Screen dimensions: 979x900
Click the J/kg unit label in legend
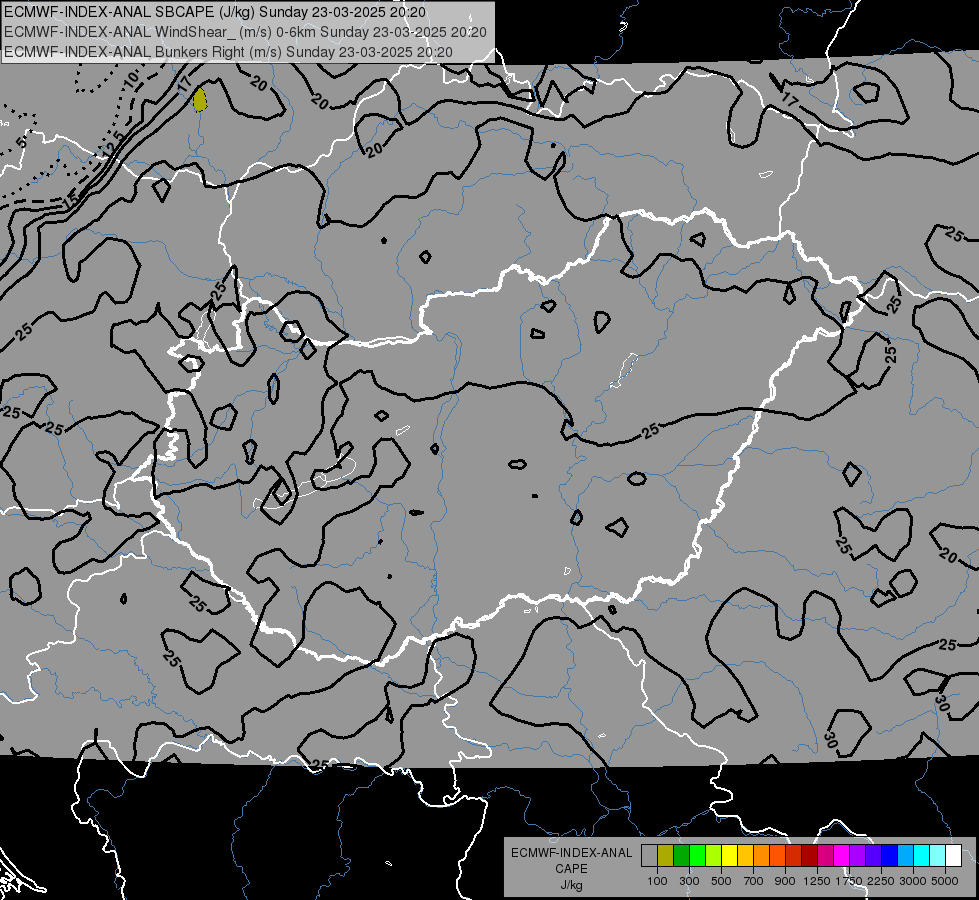(571, 885)
